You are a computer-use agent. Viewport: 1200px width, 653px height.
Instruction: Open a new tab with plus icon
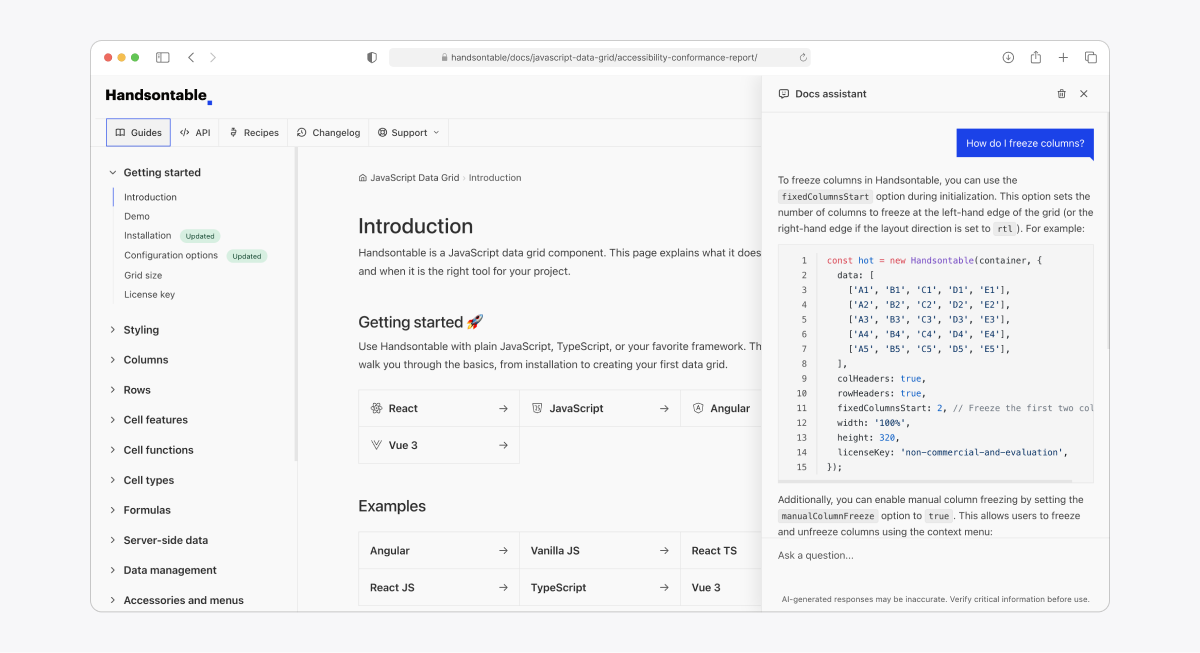(x=1063, y=58)
